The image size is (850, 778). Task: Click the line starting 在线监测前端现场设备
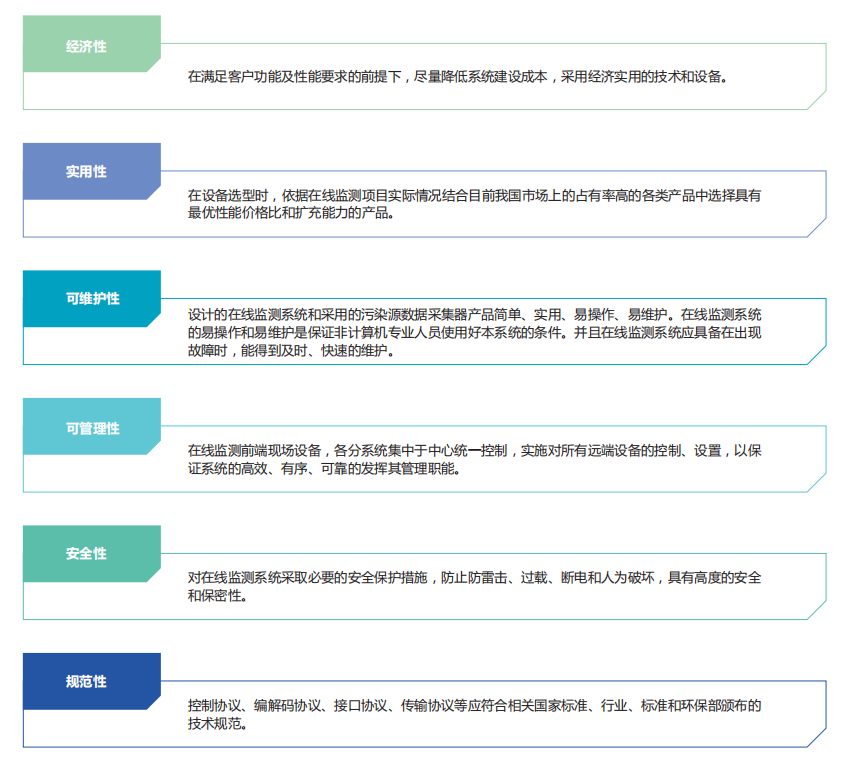pos(474,451)
